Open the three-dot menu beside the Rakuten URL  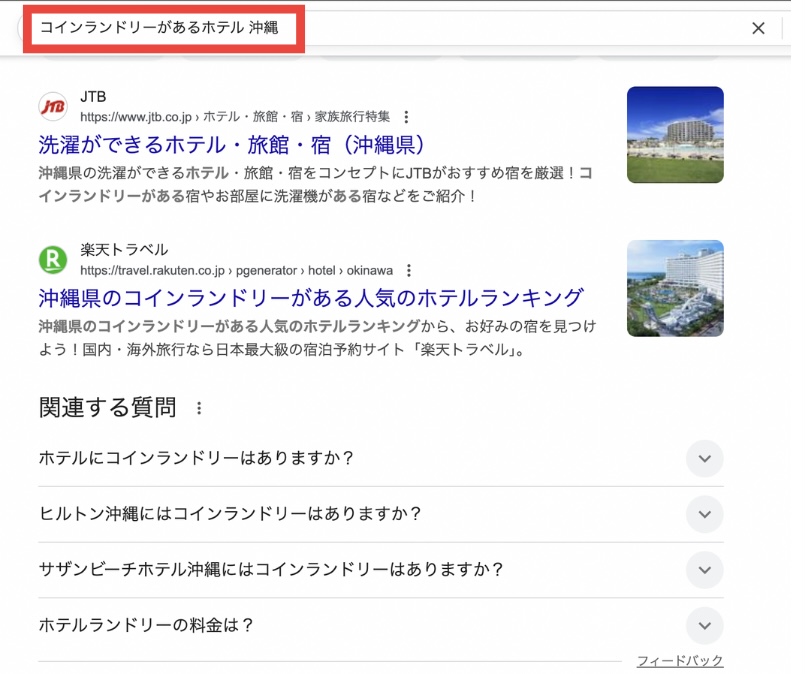[x=408, y=270]
